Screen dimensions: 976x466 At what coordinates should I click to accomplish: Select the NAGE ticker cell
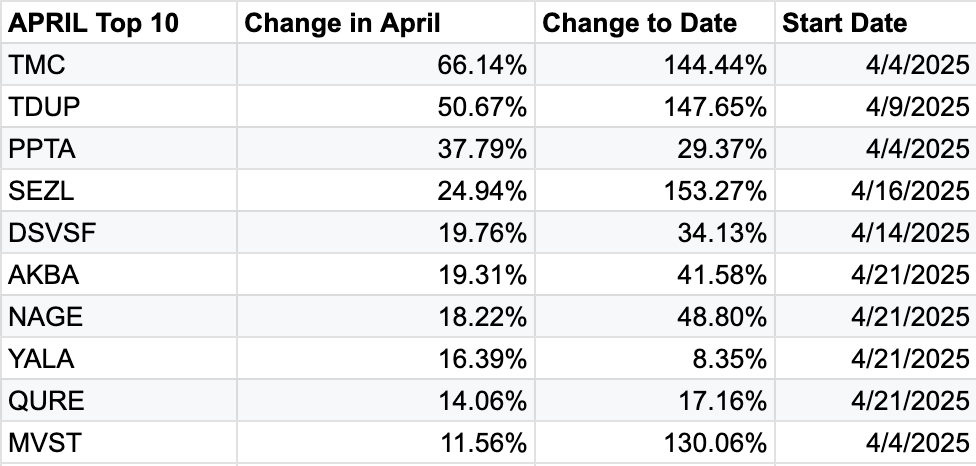(119, 317)
